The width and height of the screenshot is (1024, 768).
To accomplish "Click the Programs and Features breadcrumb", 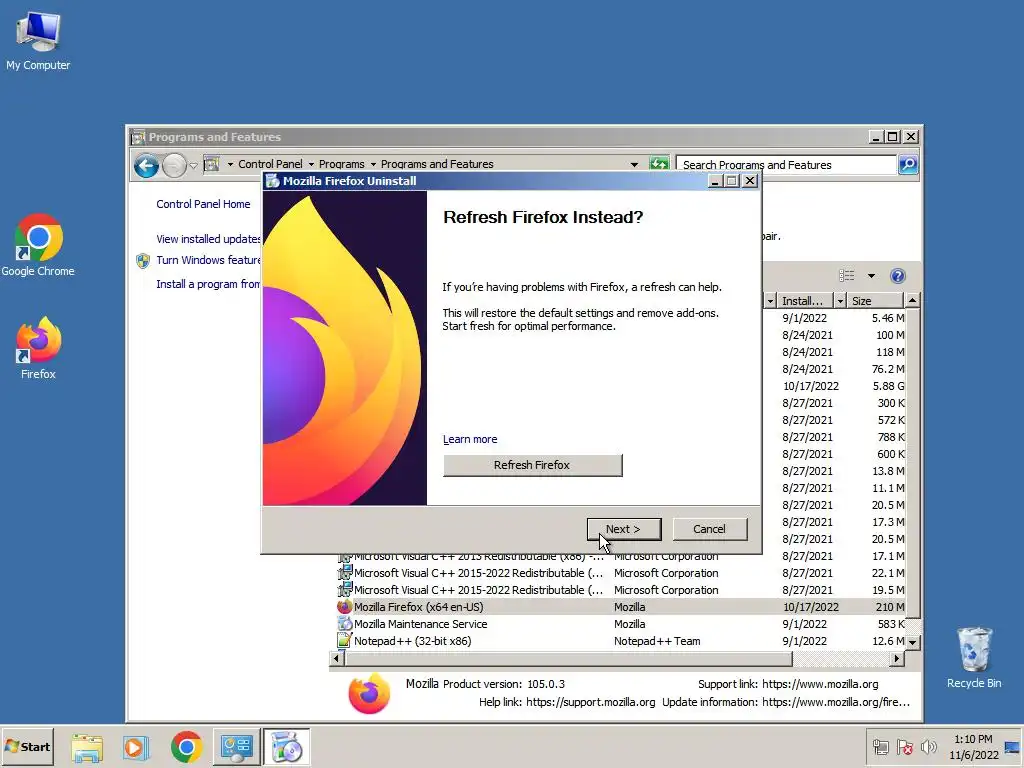I will [x=437, y=164].
